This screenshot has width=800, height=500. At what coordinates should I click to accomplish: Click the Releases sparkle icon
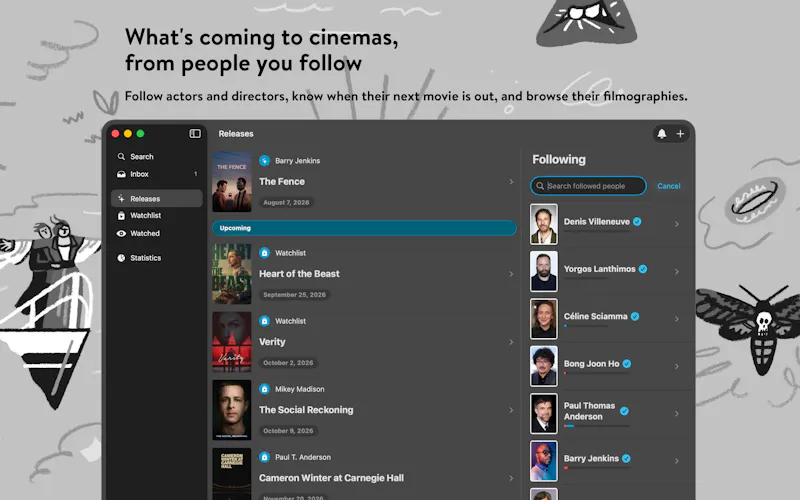tap(121, 198)
